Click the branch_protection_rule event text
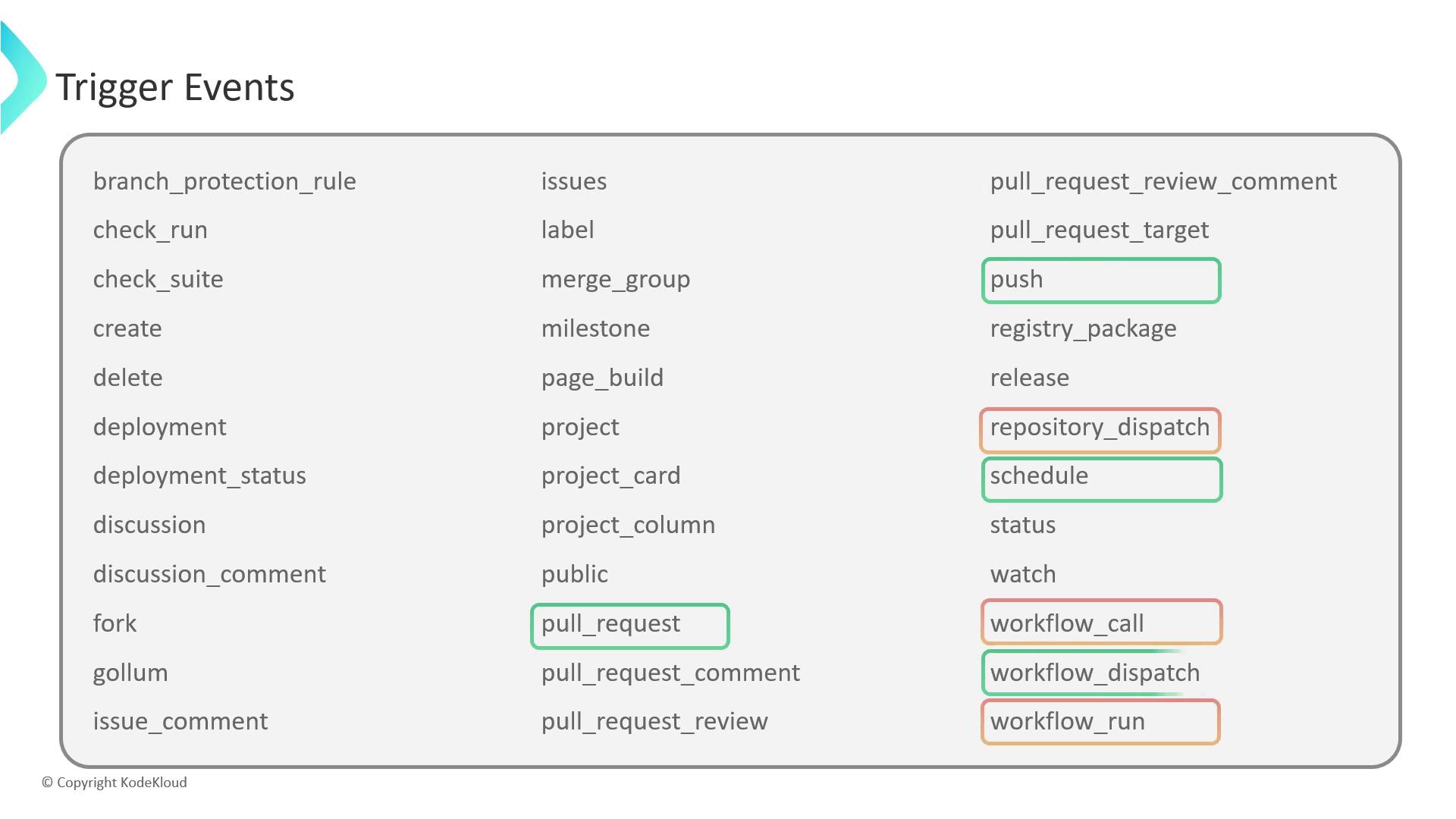 click(224, 182)
